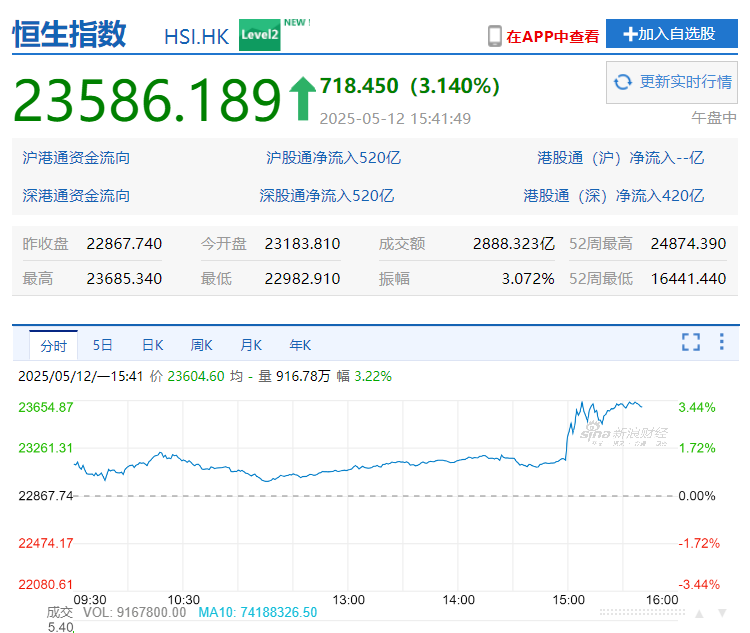Click the mobile phone icon
750x633 pixels.
[494, 36]
